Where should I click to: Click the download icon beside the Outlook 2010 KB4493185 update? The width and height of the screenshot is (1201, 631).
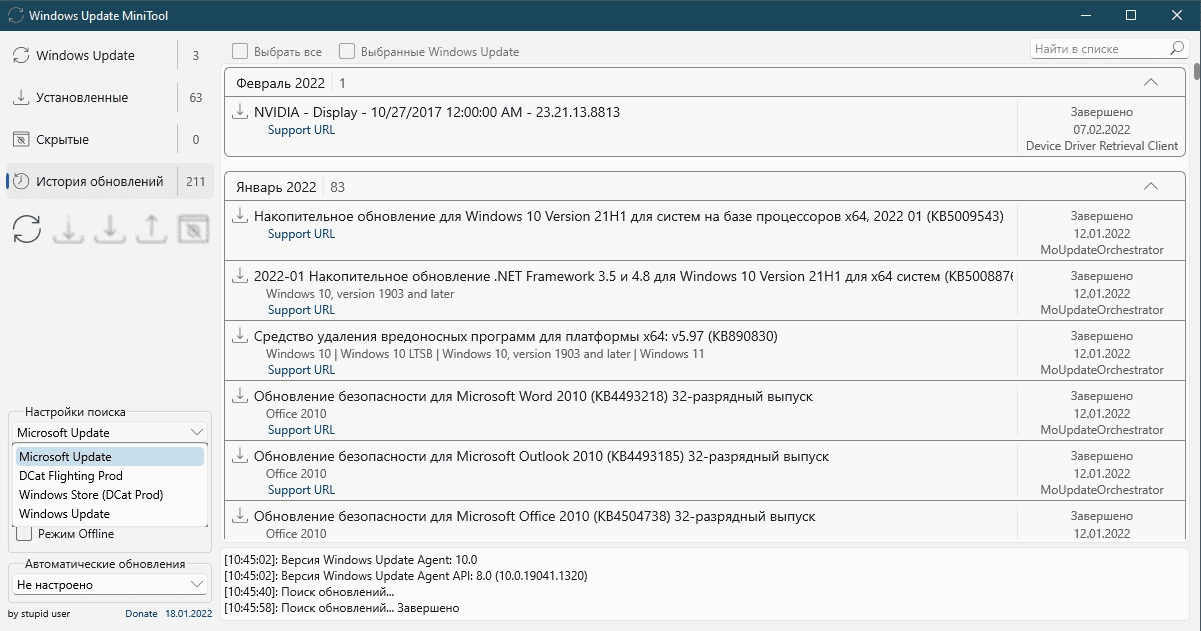(239, 456)
